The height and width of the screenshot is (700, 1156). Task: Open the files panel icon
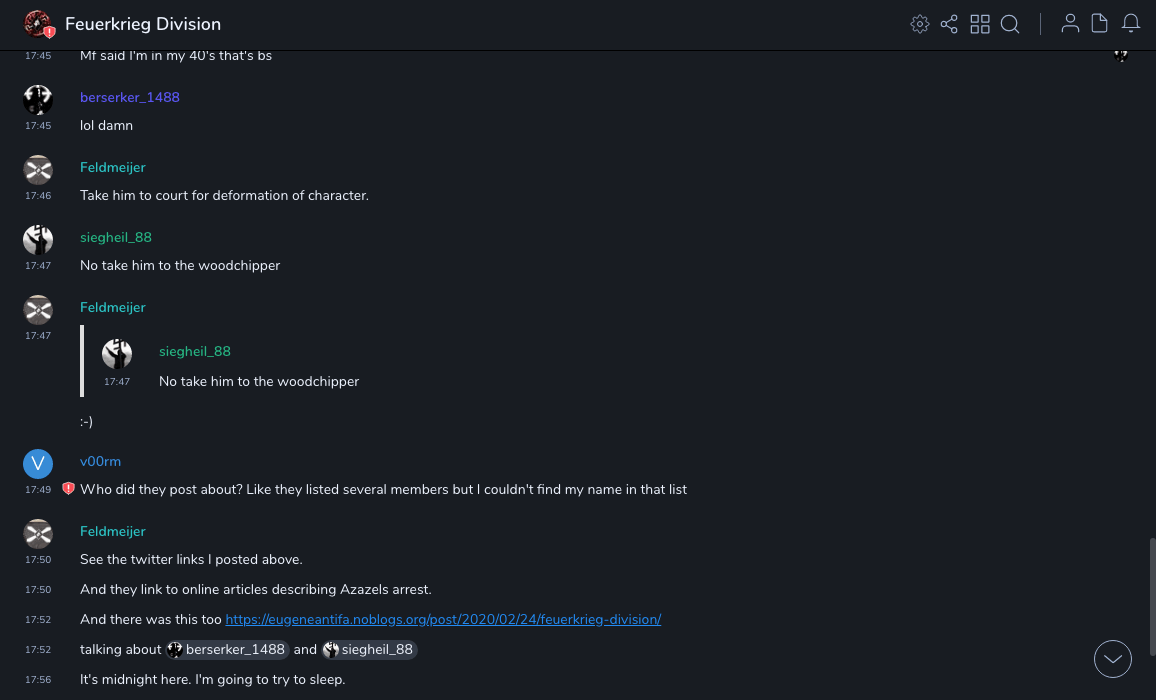1100,24
